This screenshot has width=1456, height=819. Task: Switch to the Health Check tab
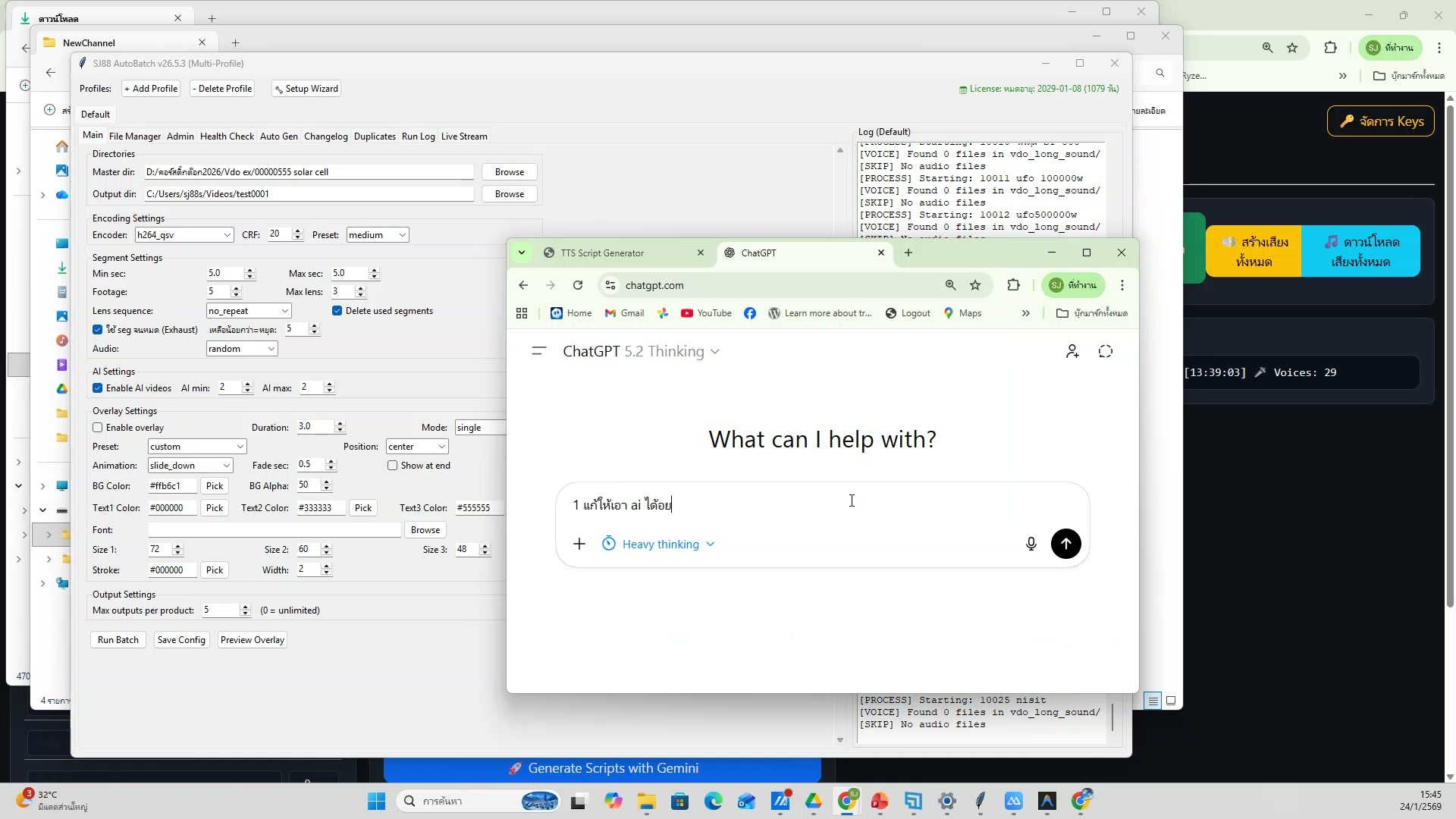pos(227,136)
